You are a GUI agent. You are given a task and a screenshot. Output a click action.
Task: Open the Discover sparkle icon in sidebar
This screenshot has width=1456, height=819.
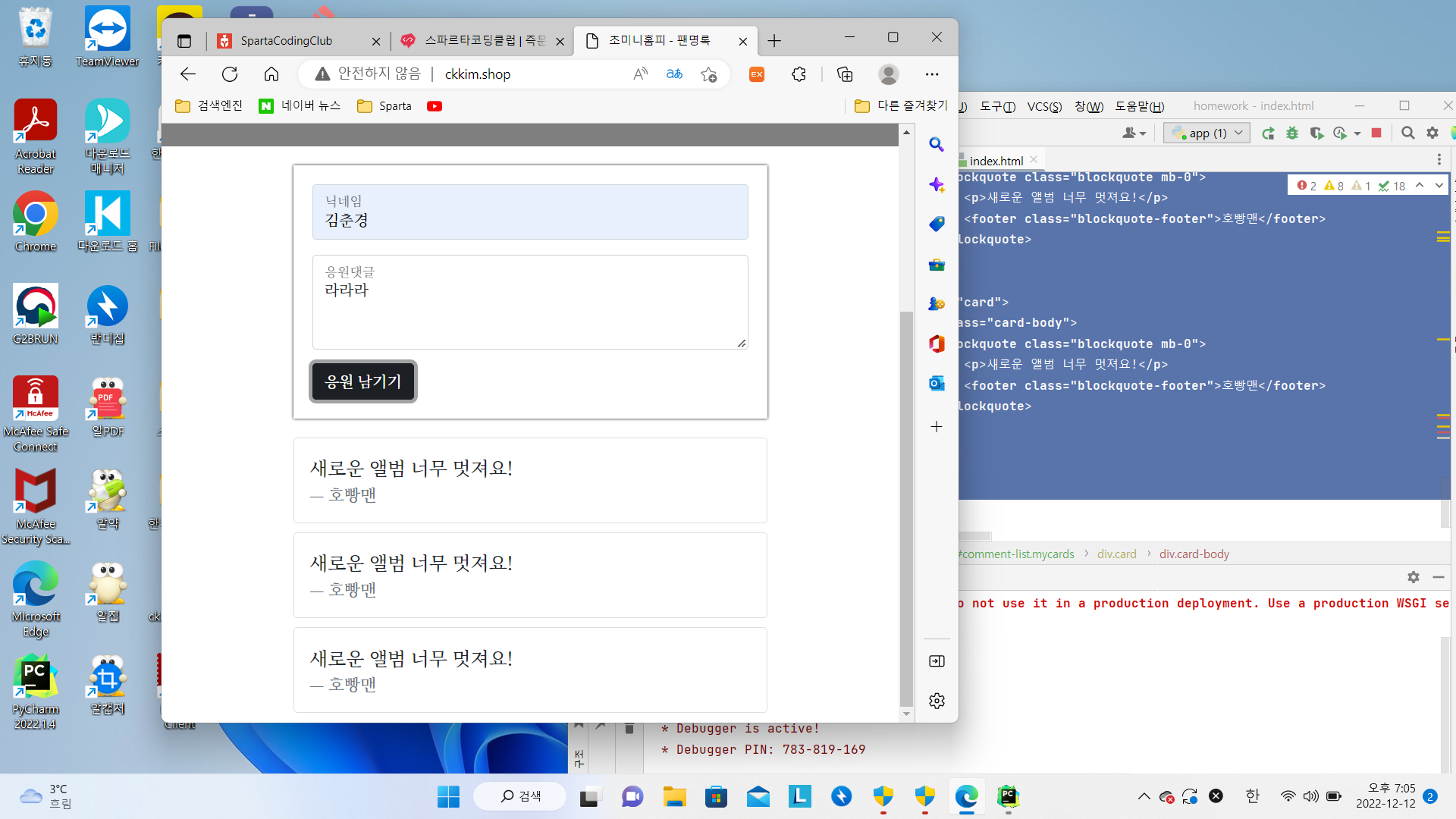(937, 184)
